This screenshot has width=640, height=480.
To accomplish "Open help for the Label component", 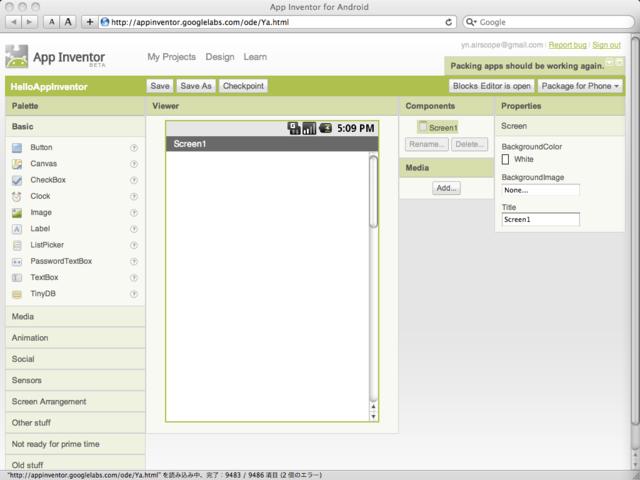I will coord(134,229).
